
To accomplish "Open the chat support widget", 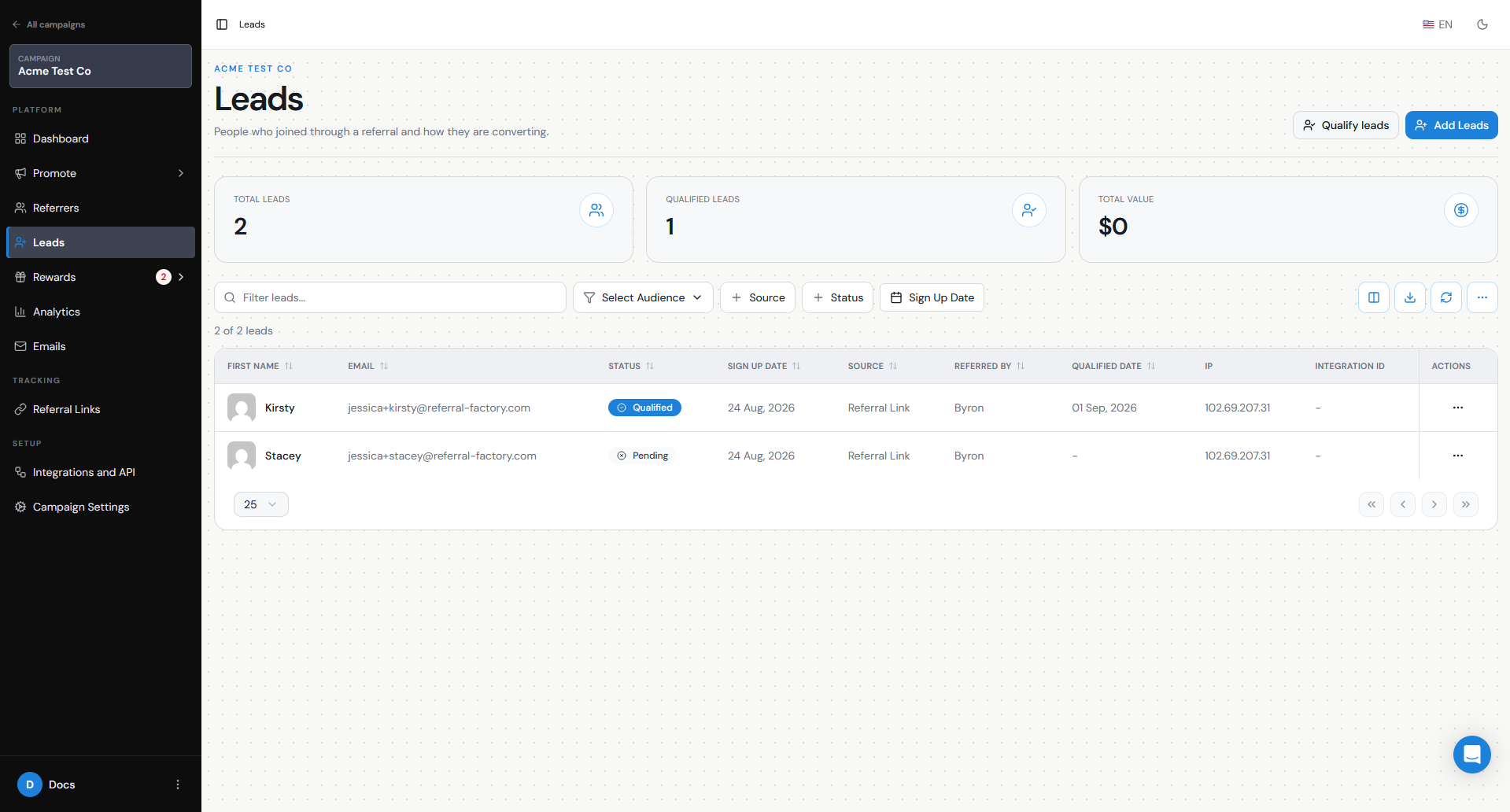I will tap(1472, 755).
